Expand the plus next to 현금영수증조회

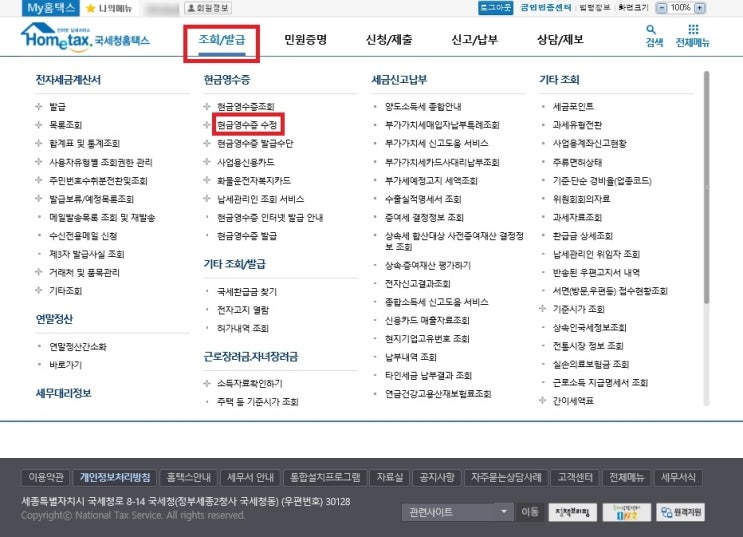(207, 106)
